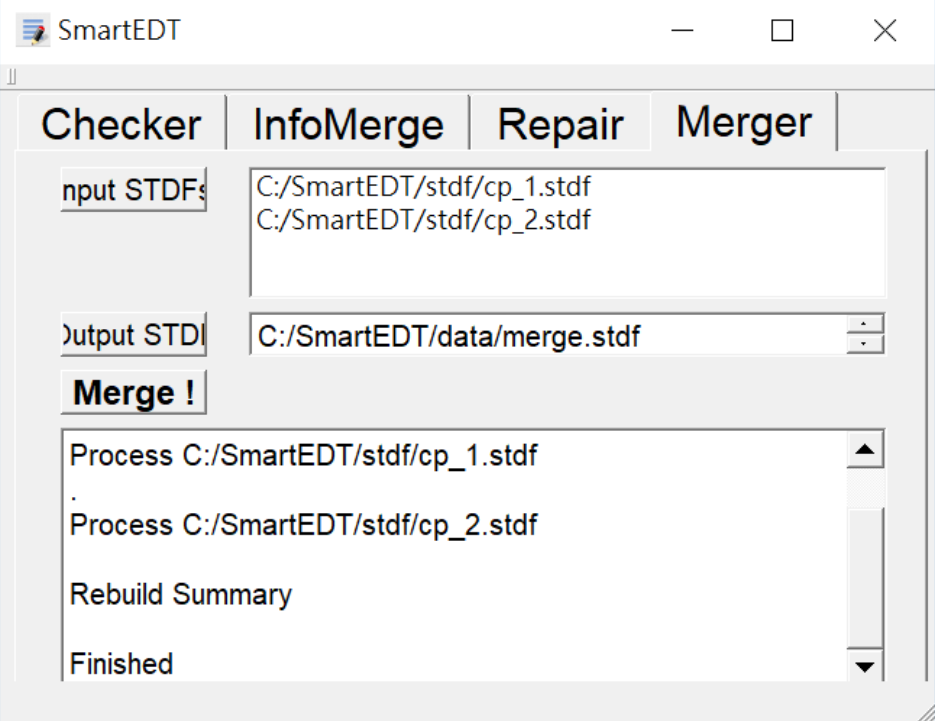Click the SmartEDT app icon in title bar
This screenshot has height=721, width=935.
(34, 31)
